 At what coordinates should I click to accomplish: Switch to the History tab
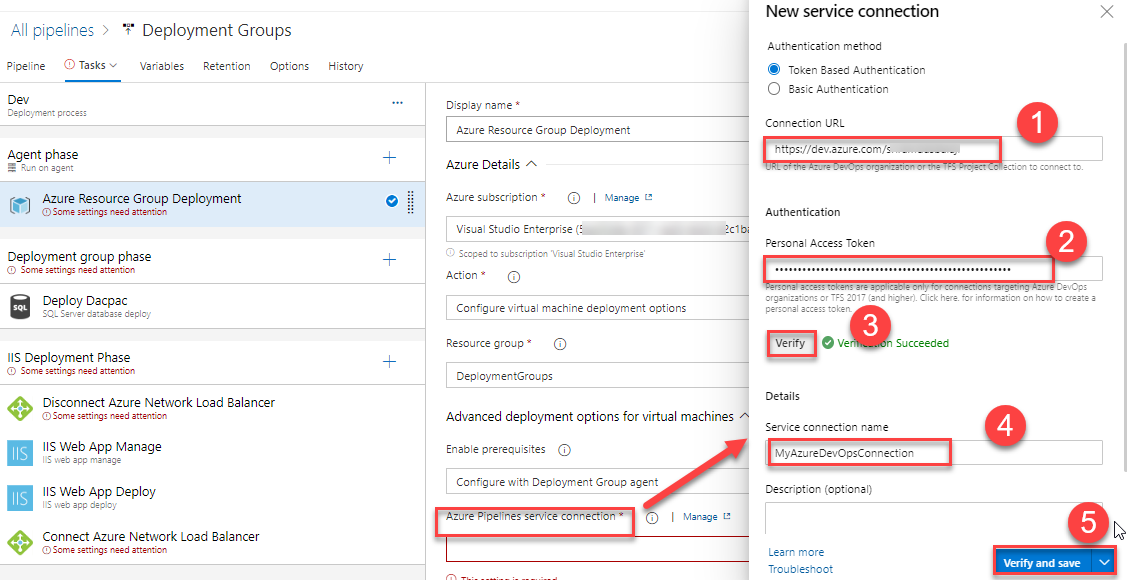coord(346,66)
